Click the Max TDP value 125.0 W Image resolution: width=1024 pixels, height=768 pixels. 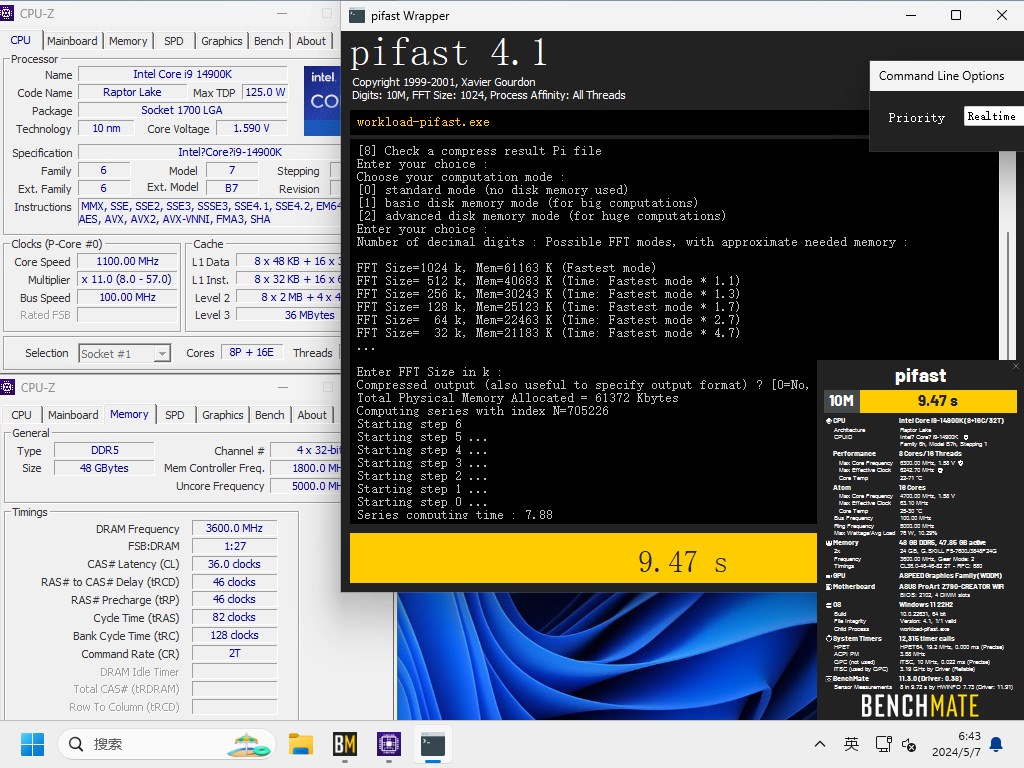(265, 92)
